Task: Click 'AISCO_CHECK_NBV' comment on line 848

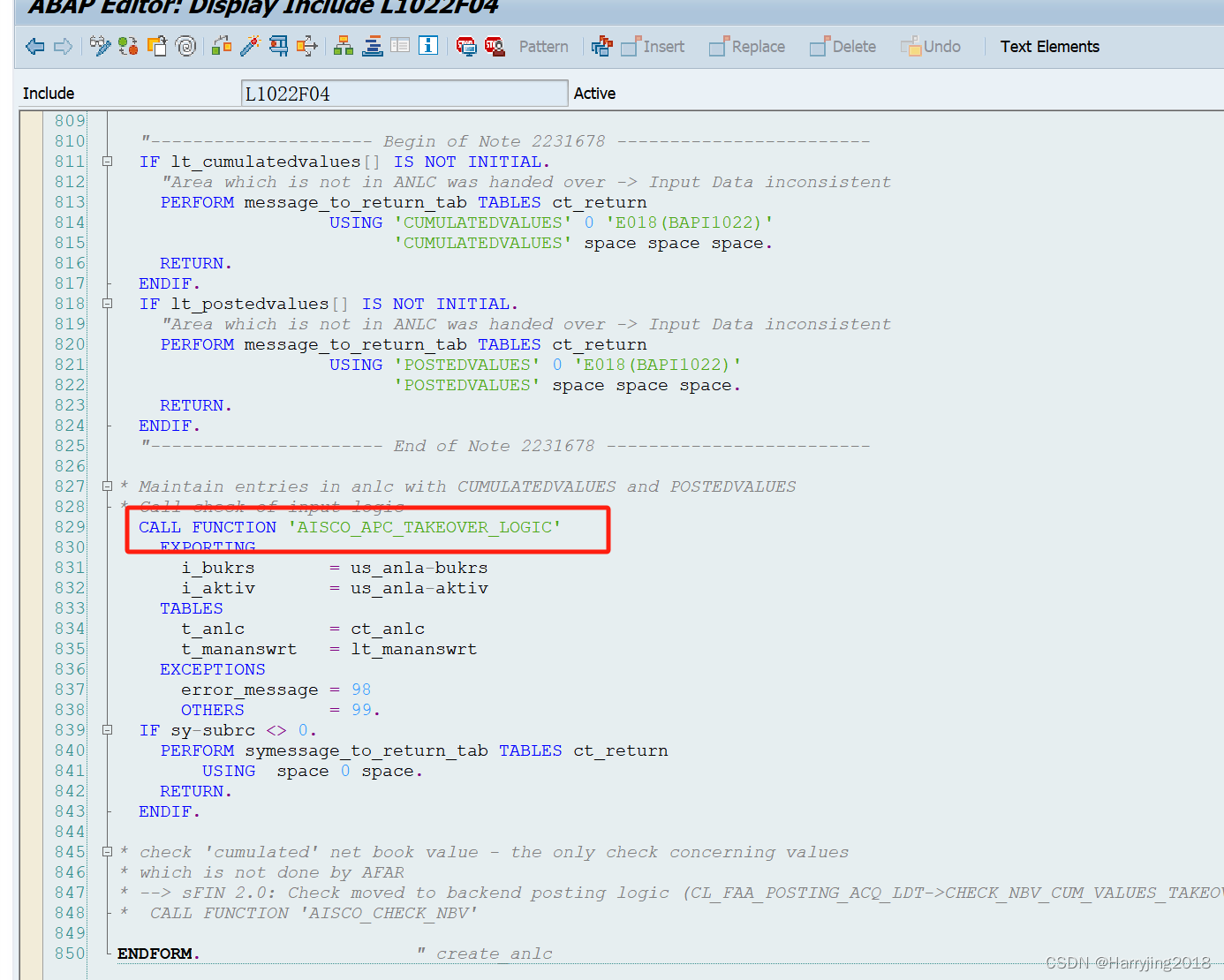Action: click(x=389, y=913)
